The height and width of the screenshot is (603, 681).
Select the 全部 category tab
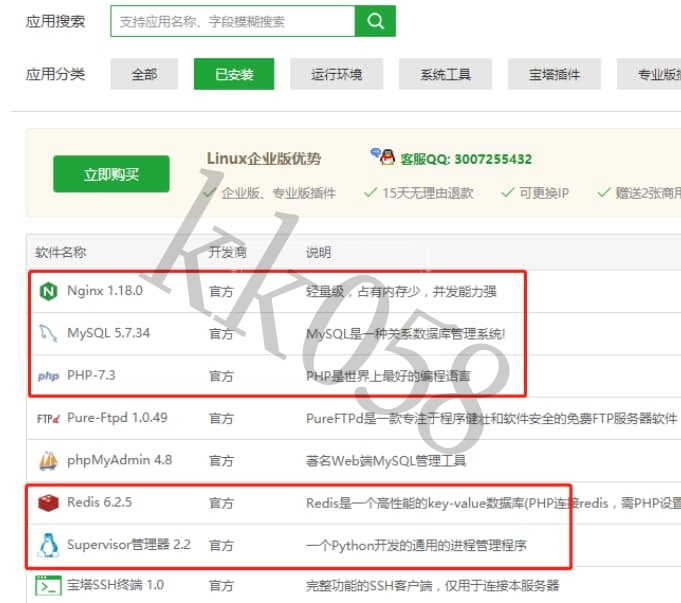click(x=144, y=74)
